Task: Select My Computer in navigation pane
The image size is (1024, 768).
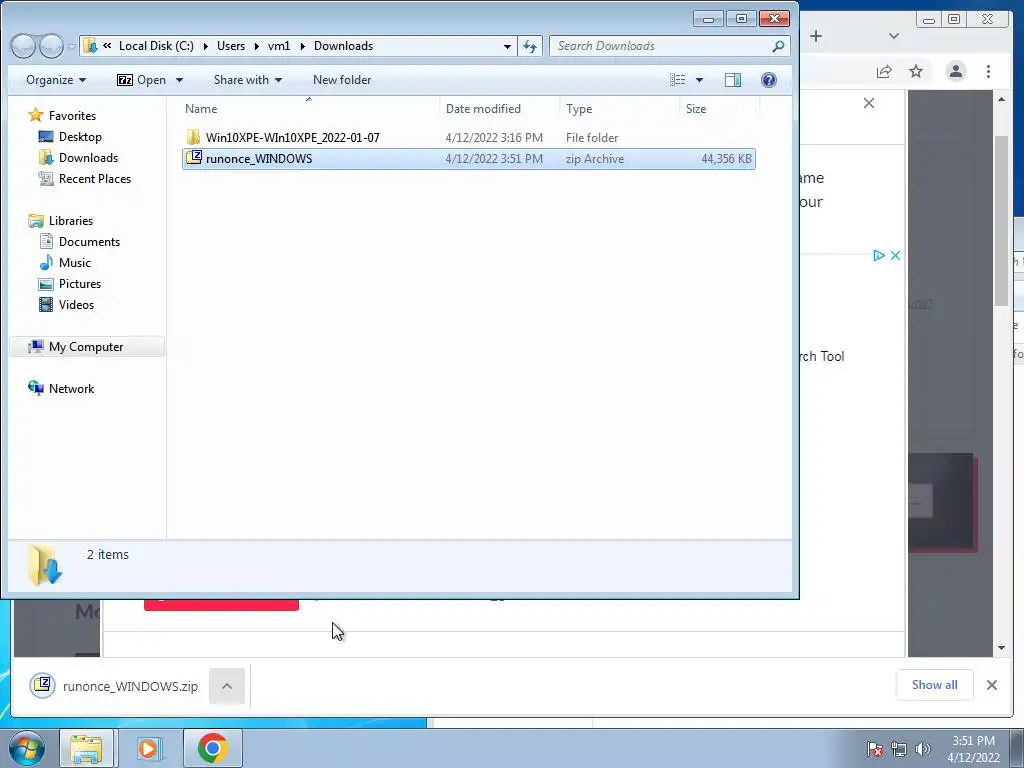Action: [x=86, y=347]
